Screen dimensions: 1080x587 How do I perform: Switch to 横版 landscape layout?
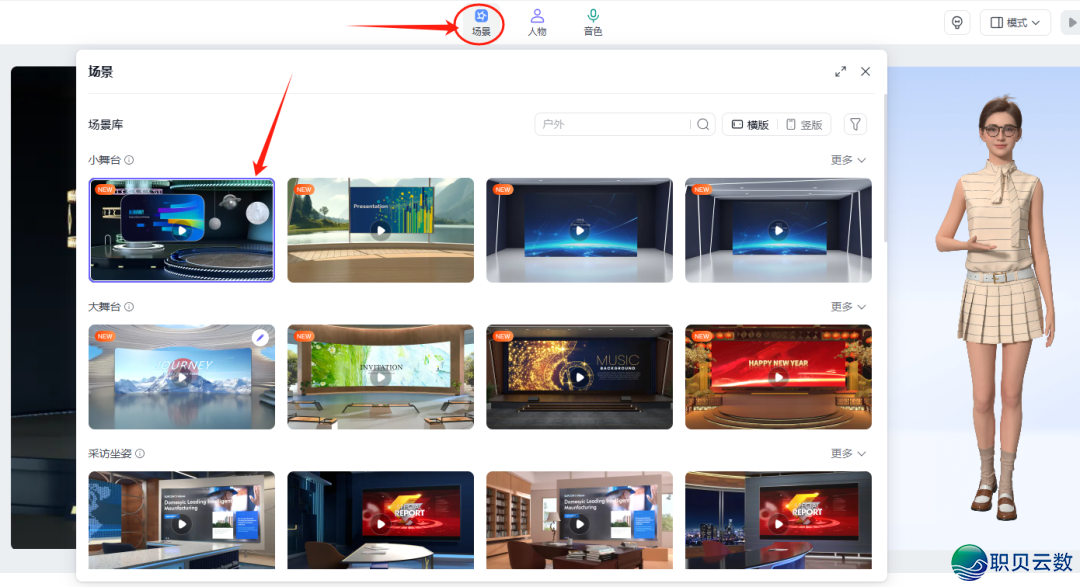[750, 125]
